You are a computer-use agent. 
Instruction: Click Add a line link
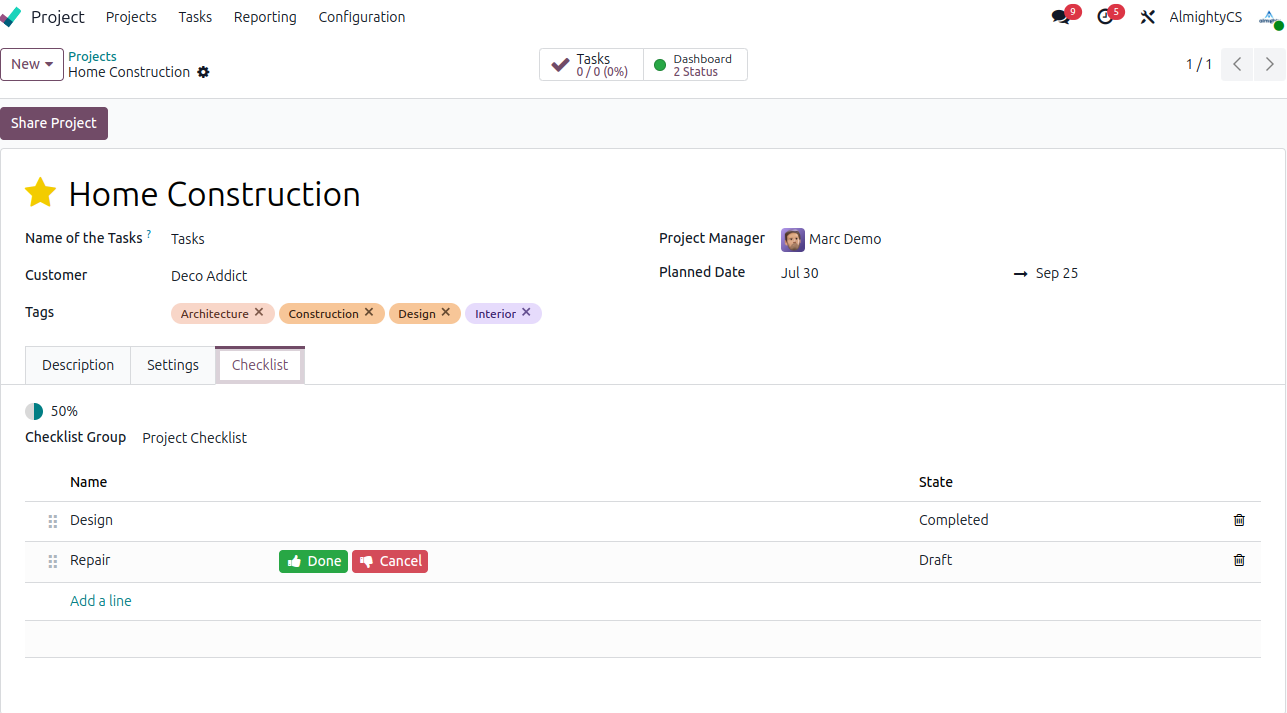pos(101,601)
